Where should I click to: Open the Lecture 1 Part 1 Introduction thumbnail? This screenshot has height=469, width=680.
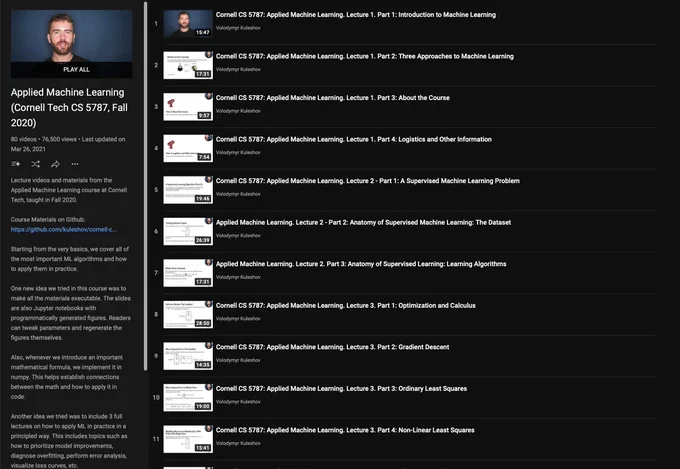pos(188,23)
